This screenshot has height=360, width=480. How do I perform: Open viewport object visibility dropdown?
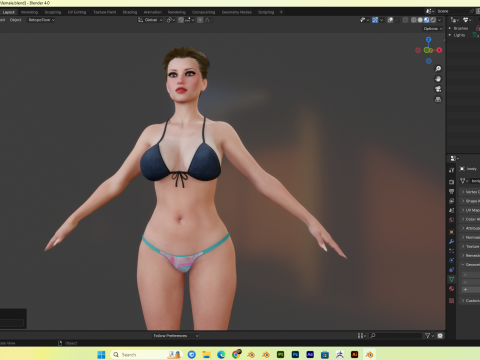364,20
